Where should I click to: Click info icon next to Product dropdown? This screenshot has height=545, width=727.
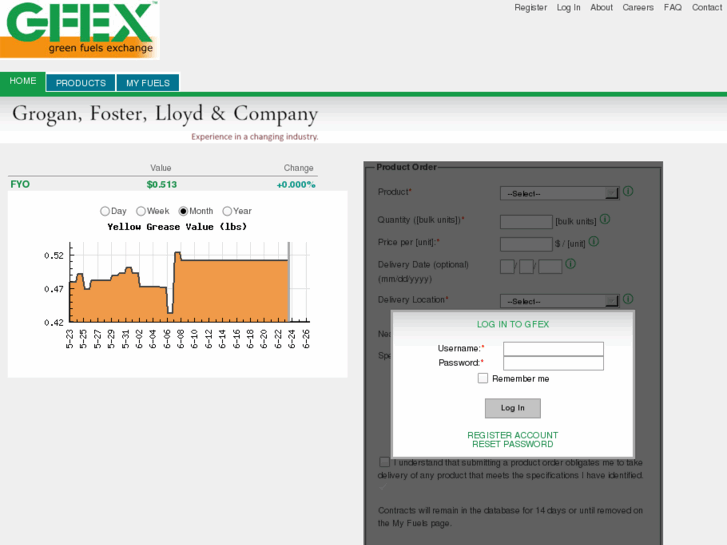[x=628, y=191]
